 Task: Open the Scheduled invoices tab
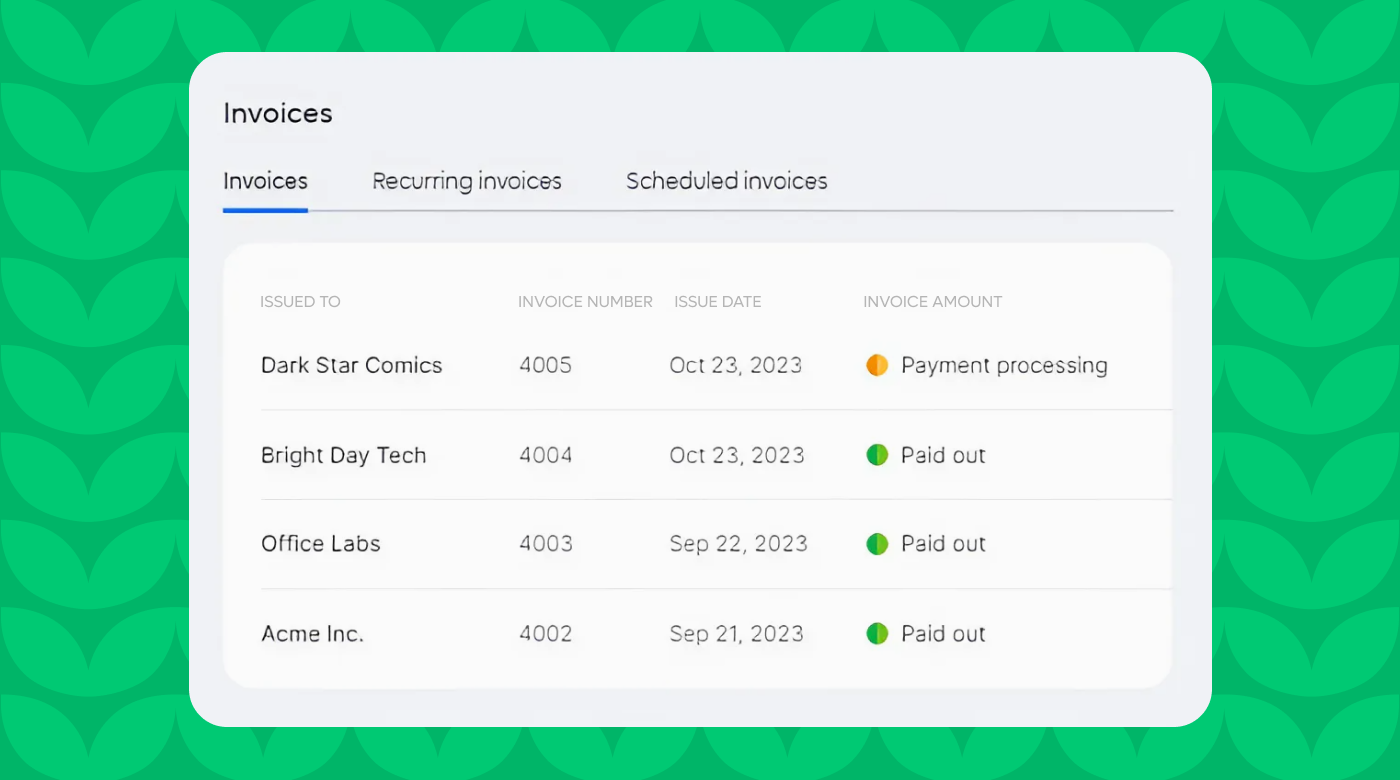point(727,181)
